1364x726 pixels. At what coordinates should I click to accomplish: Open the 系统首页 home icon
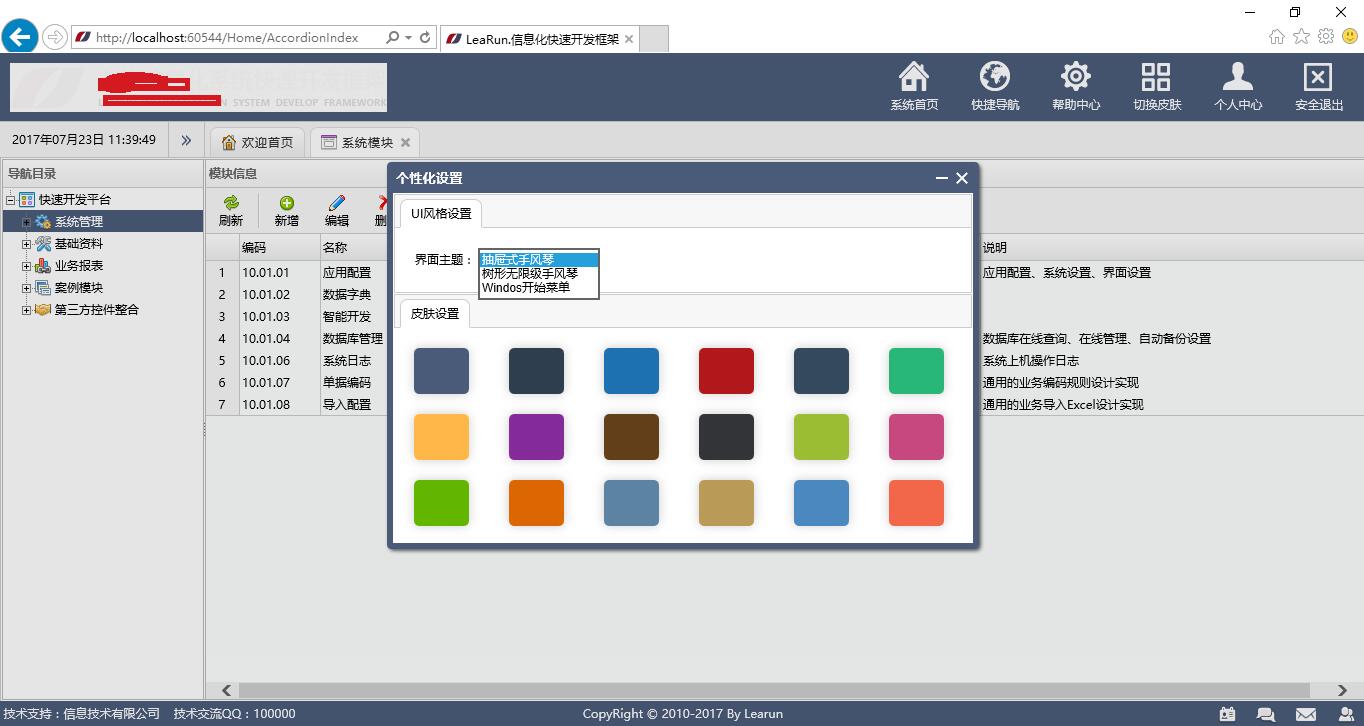[914, 78]
